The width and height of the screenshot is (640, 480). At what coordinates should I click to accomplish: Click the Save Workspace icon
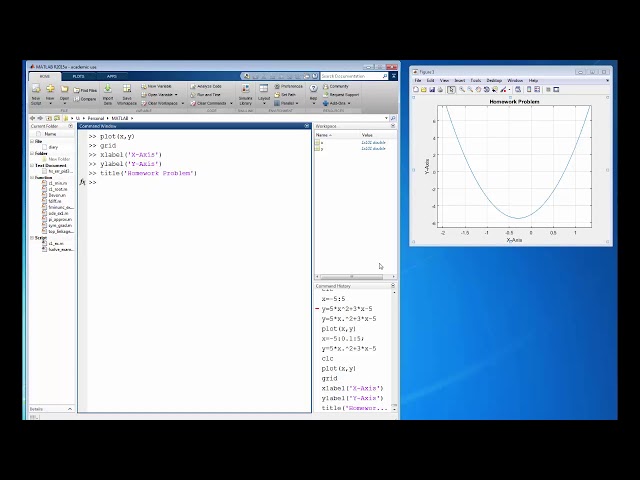(127, 88)
